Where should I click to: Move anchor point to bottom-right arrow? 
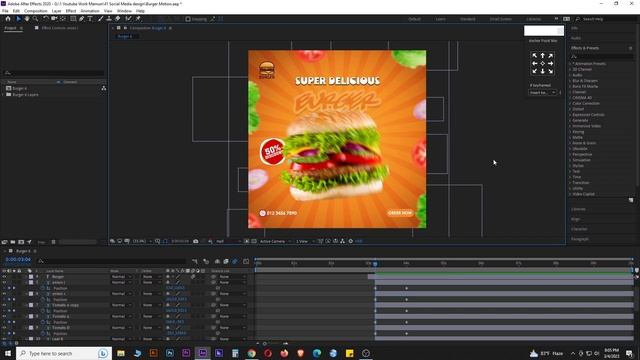pos(550,71)
